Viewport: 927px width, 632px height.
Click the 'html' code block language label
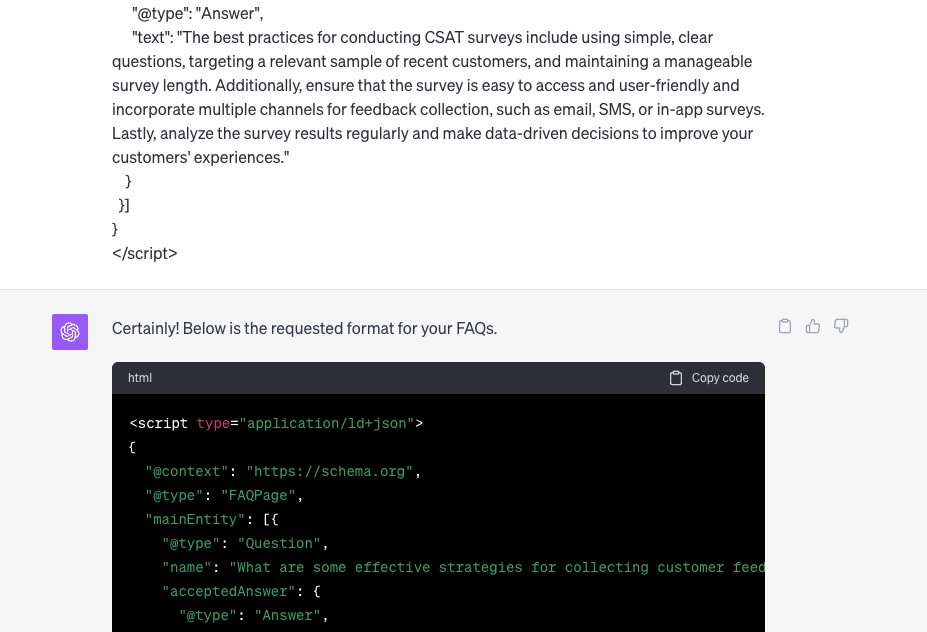(x=140, y=378)
